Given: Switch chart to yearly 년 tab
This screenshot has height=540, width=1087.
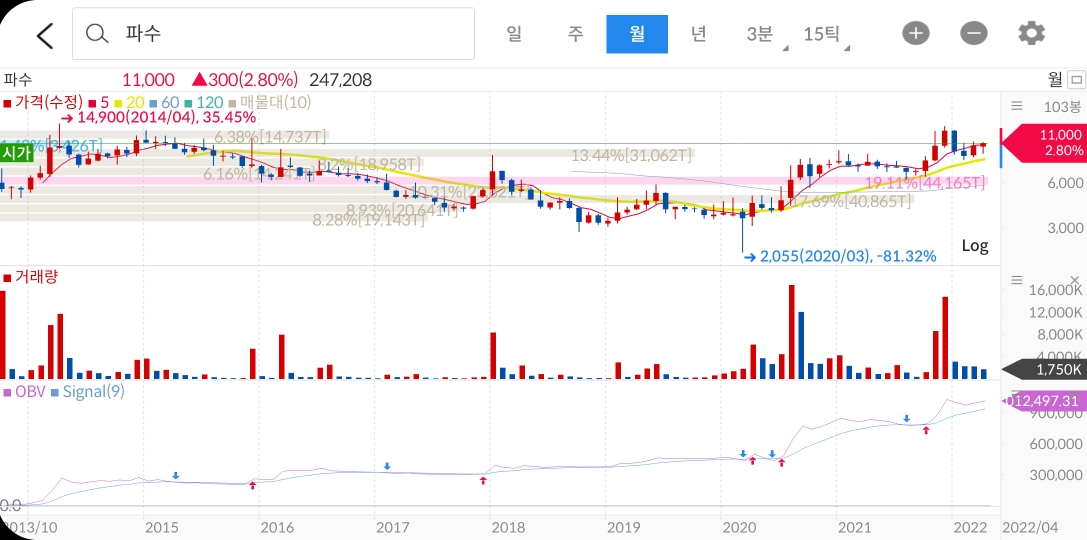Looking at the screenshot, I should (x=698, y=34).
